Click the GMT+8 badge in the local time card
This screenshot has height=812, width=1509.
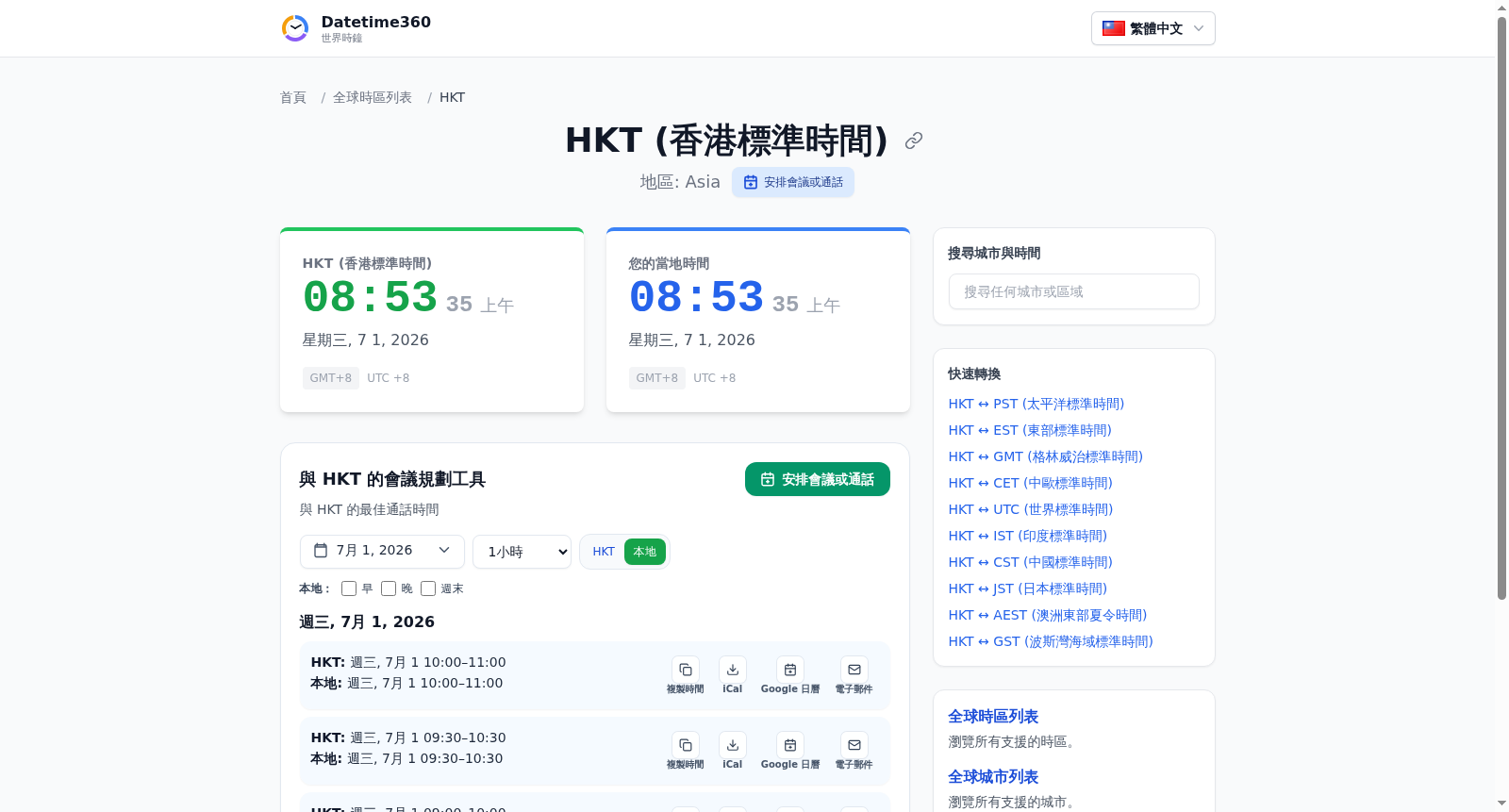point(657,378)
